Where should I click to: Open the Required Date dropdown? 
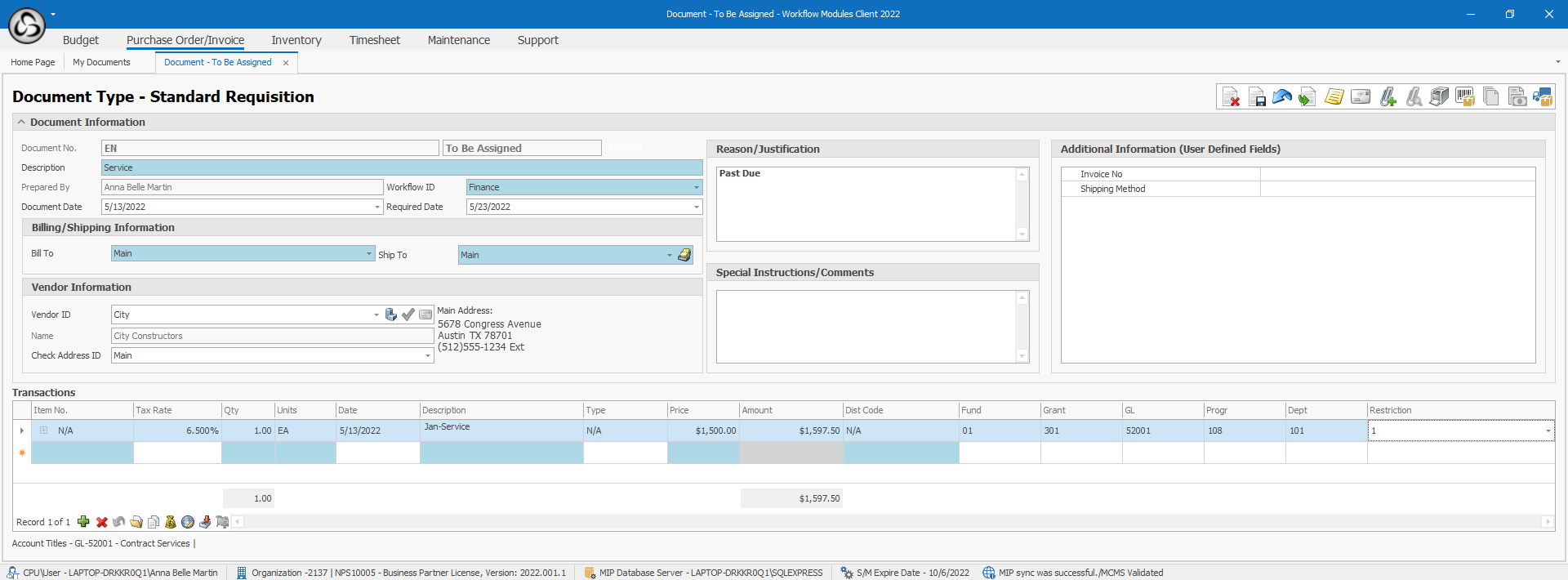click(696, 207)
